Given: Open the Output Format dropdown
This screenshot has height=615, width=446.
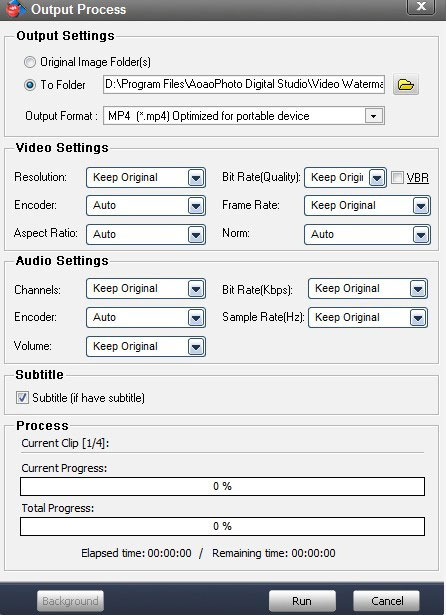Looking at the screenshot, I should (x=244, y=116).
